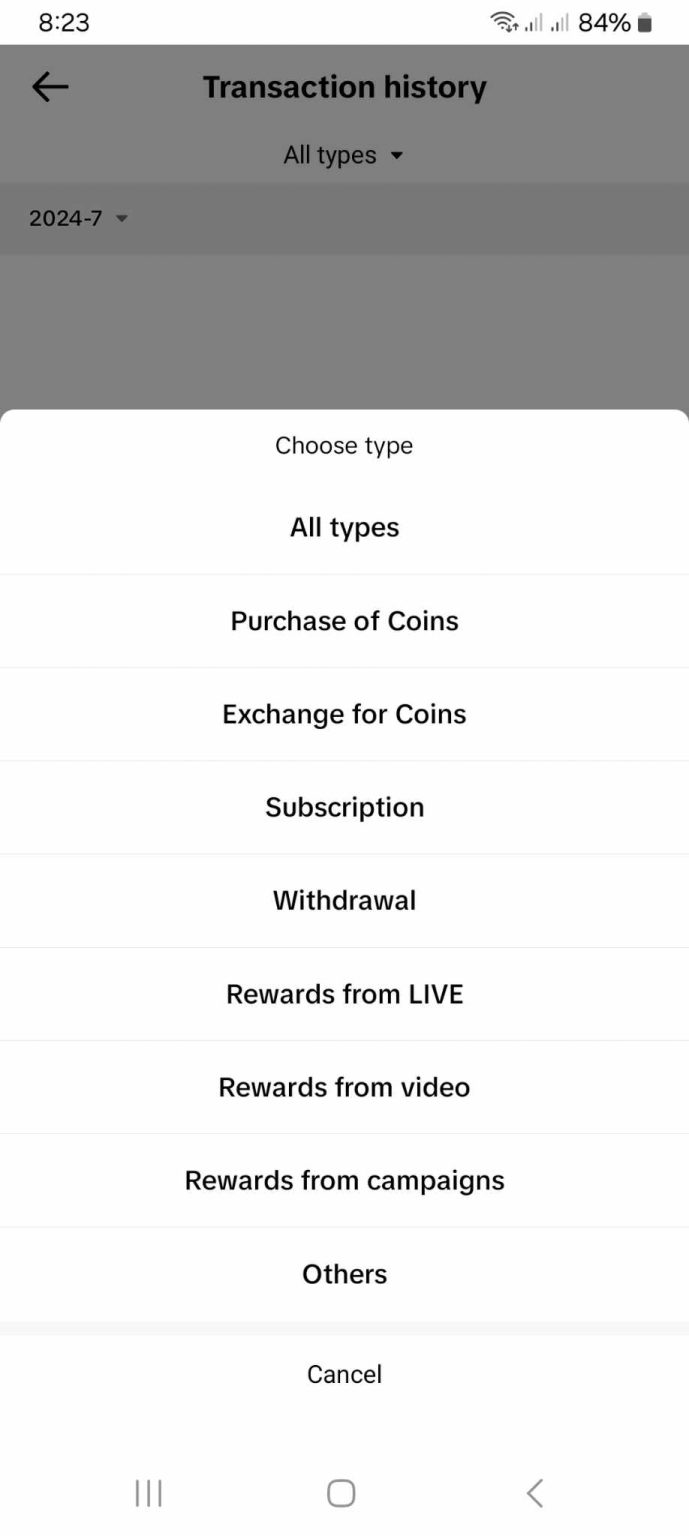Viewport: 689px width, 1536px height.
Task: Select Purchase of Coins filter
Action: click(x=344, y=620)
